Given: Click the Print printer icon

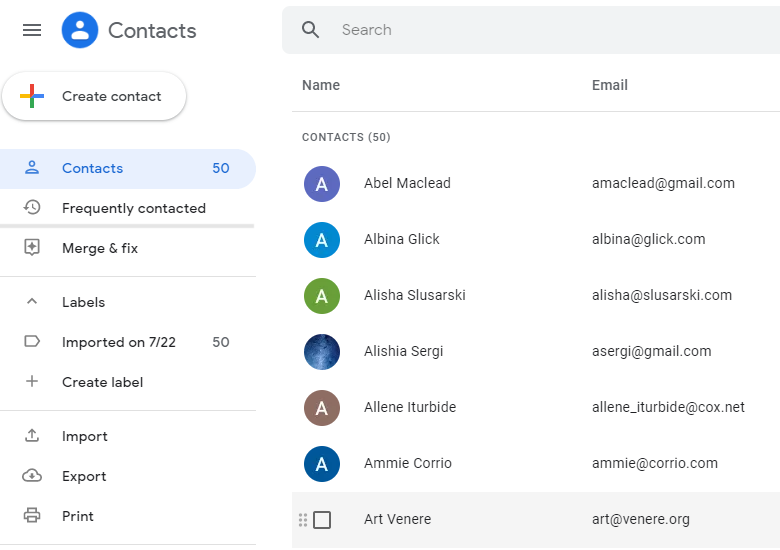Looking at the screenshot, I should [x=32, y=516].
